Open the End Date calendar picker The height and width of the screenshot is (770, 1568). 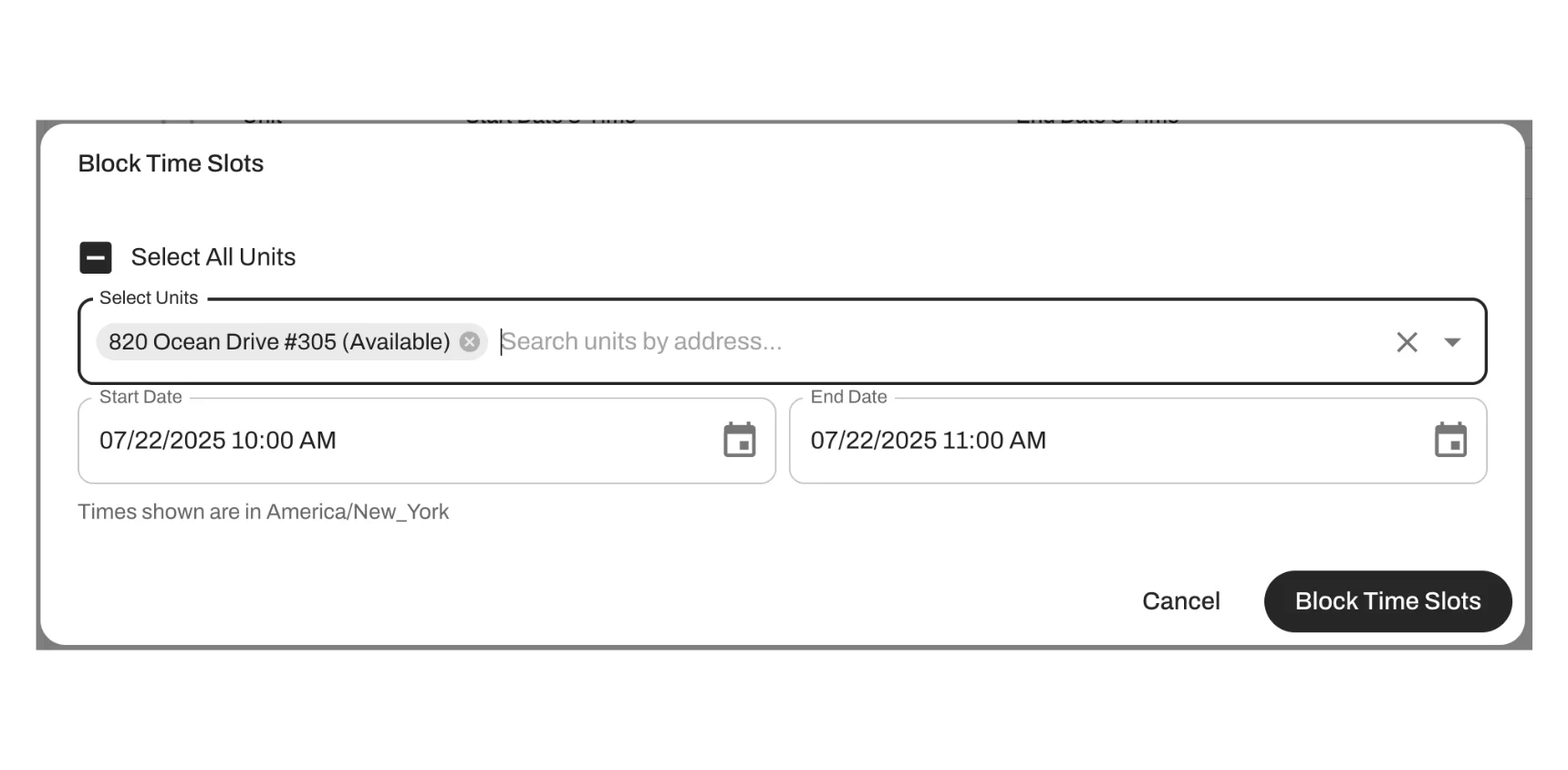point(1449,441)
